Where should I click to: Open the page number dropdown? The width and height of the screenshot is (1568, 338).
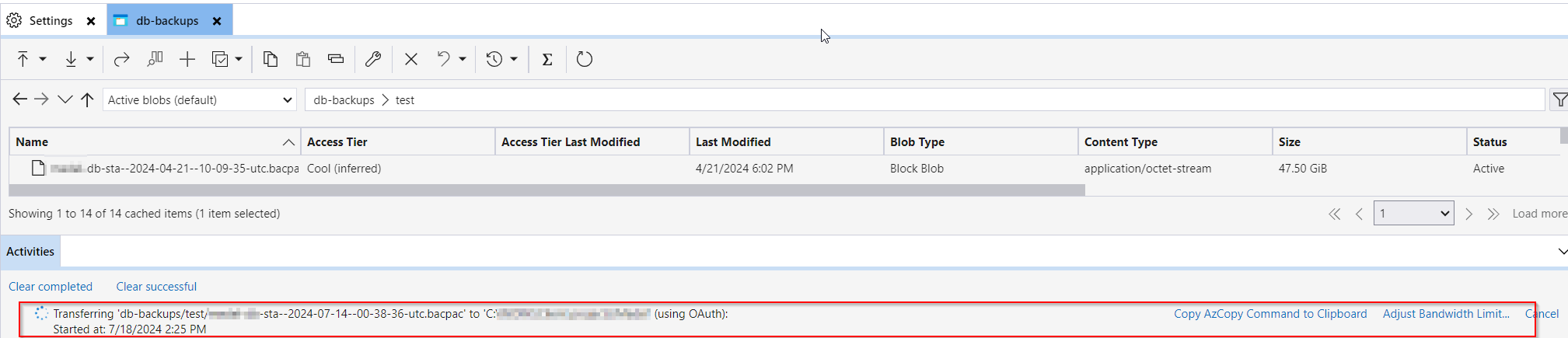1414,214
